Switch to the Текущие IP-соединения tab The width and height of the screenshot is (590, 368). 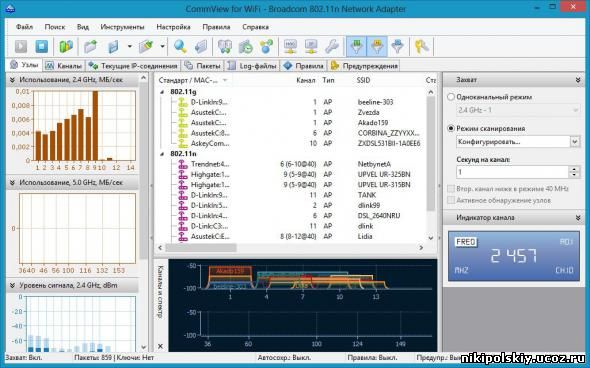pos(133,66)
